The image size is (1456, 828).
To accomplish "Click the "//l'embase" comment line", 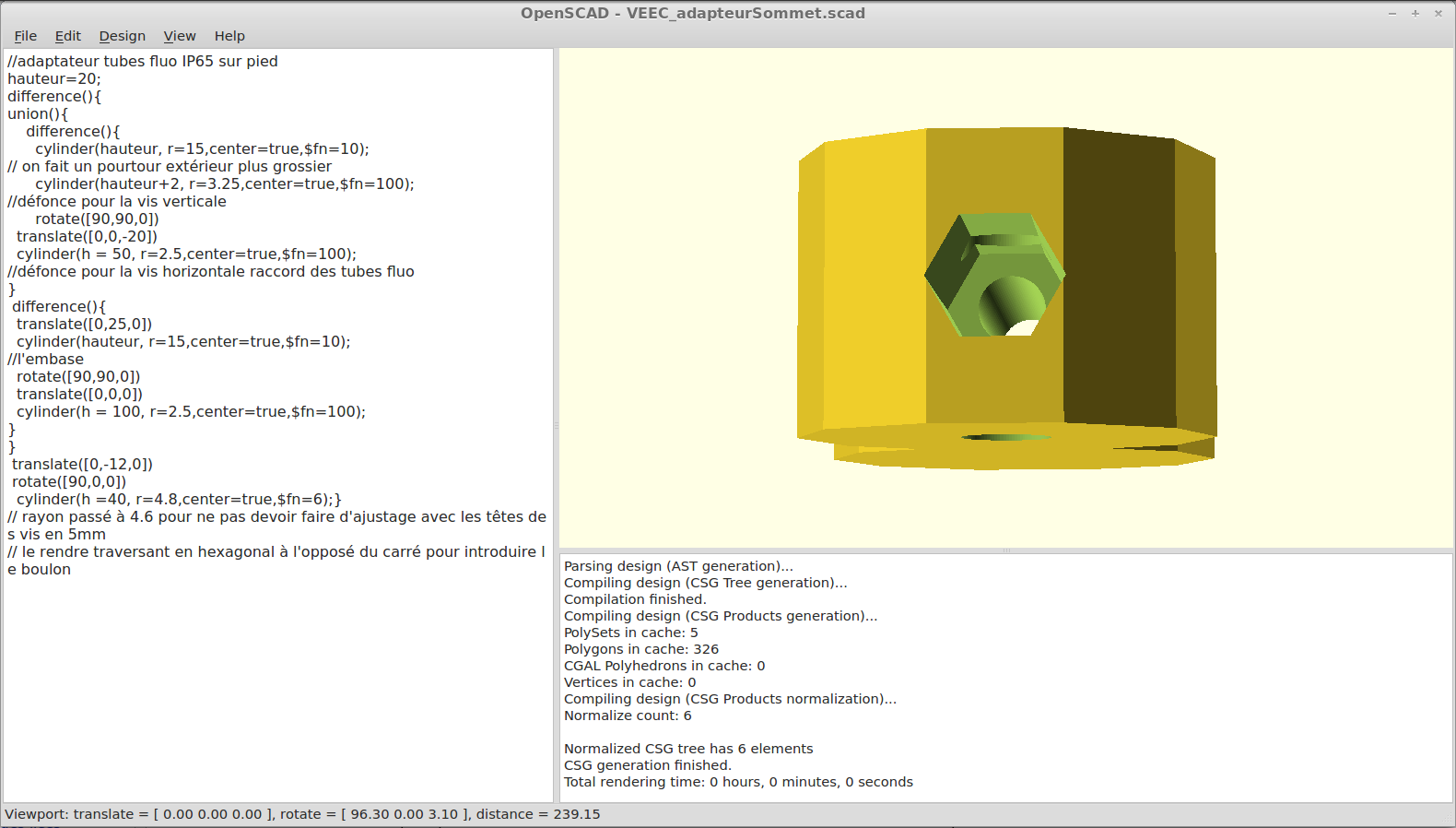I will tap(46, 360).
